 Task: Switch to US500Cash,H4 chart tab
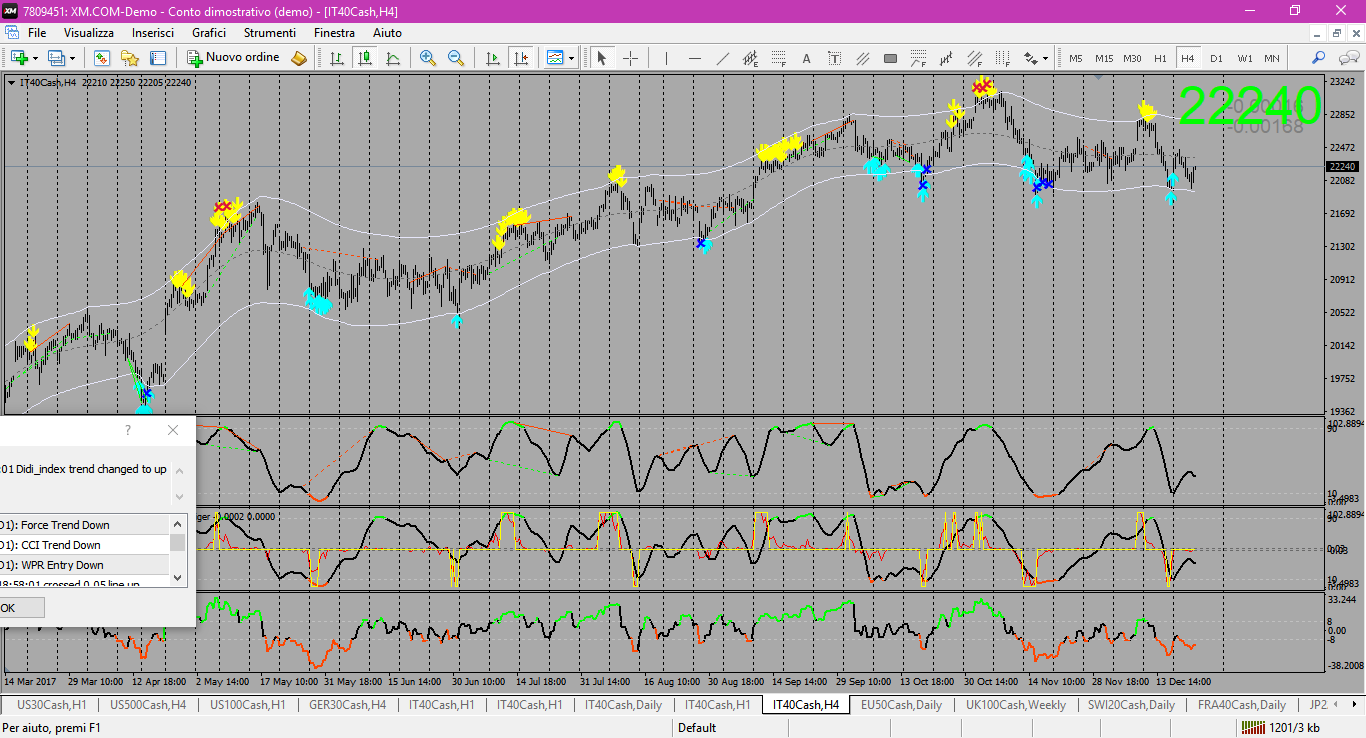pos(148,705)
